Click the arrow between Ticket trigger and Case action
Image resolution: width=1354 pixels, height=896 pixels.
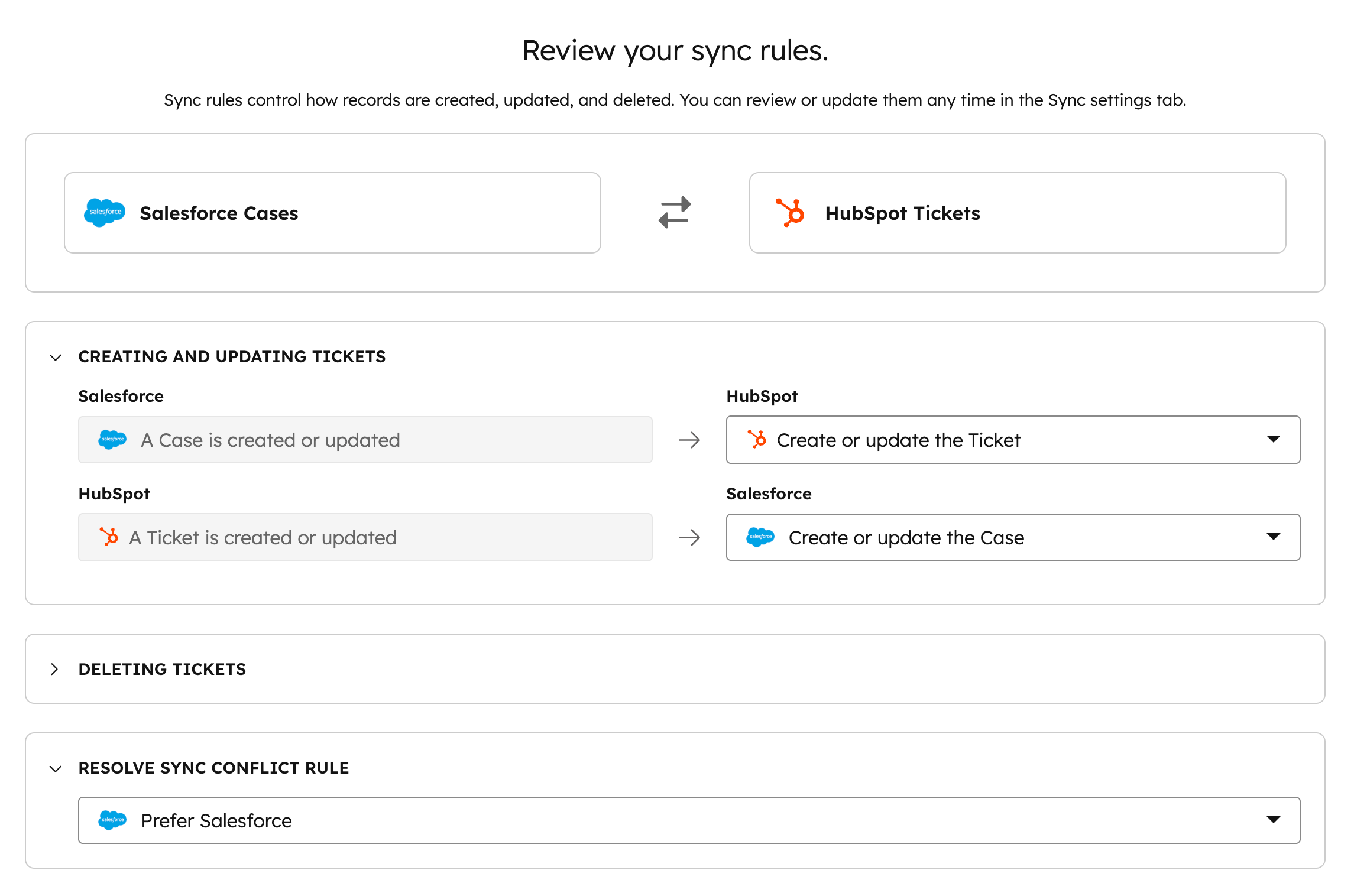[689, 537]
